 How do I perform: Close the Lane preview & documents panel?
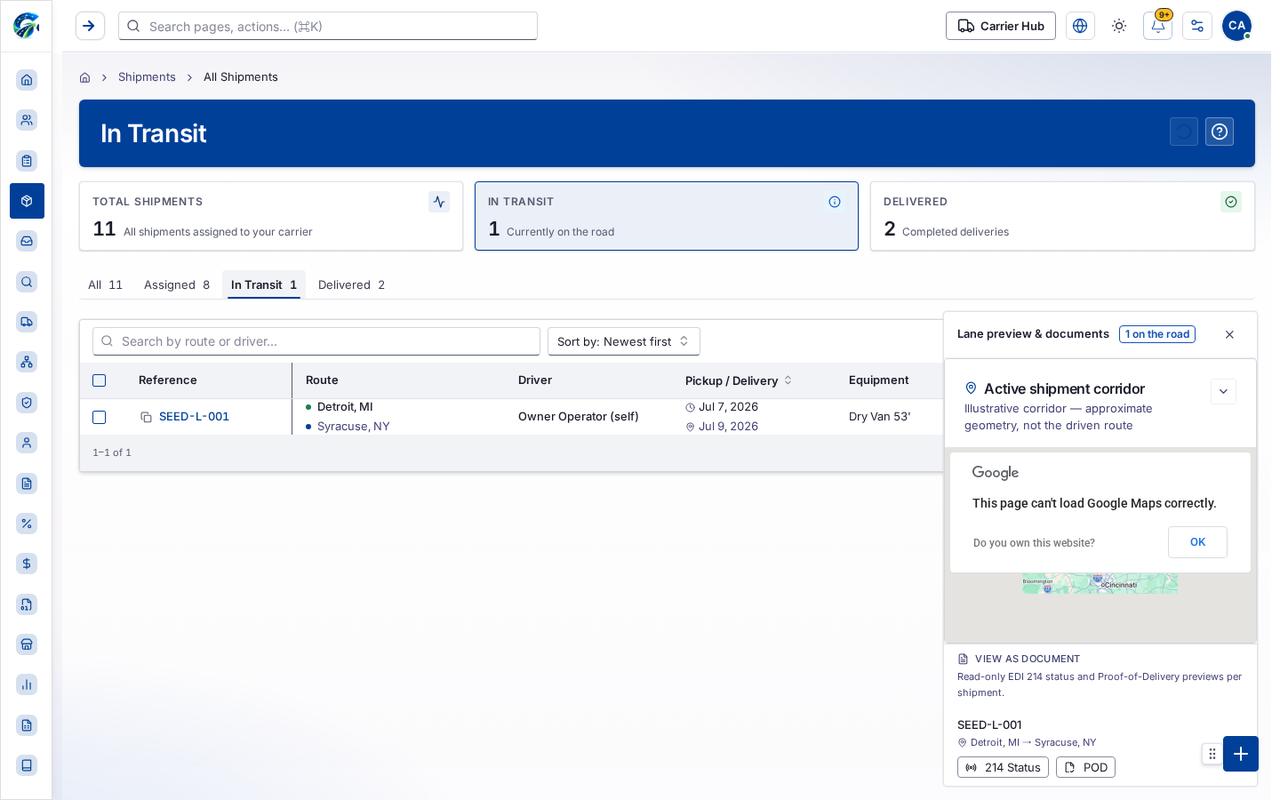1230,335
